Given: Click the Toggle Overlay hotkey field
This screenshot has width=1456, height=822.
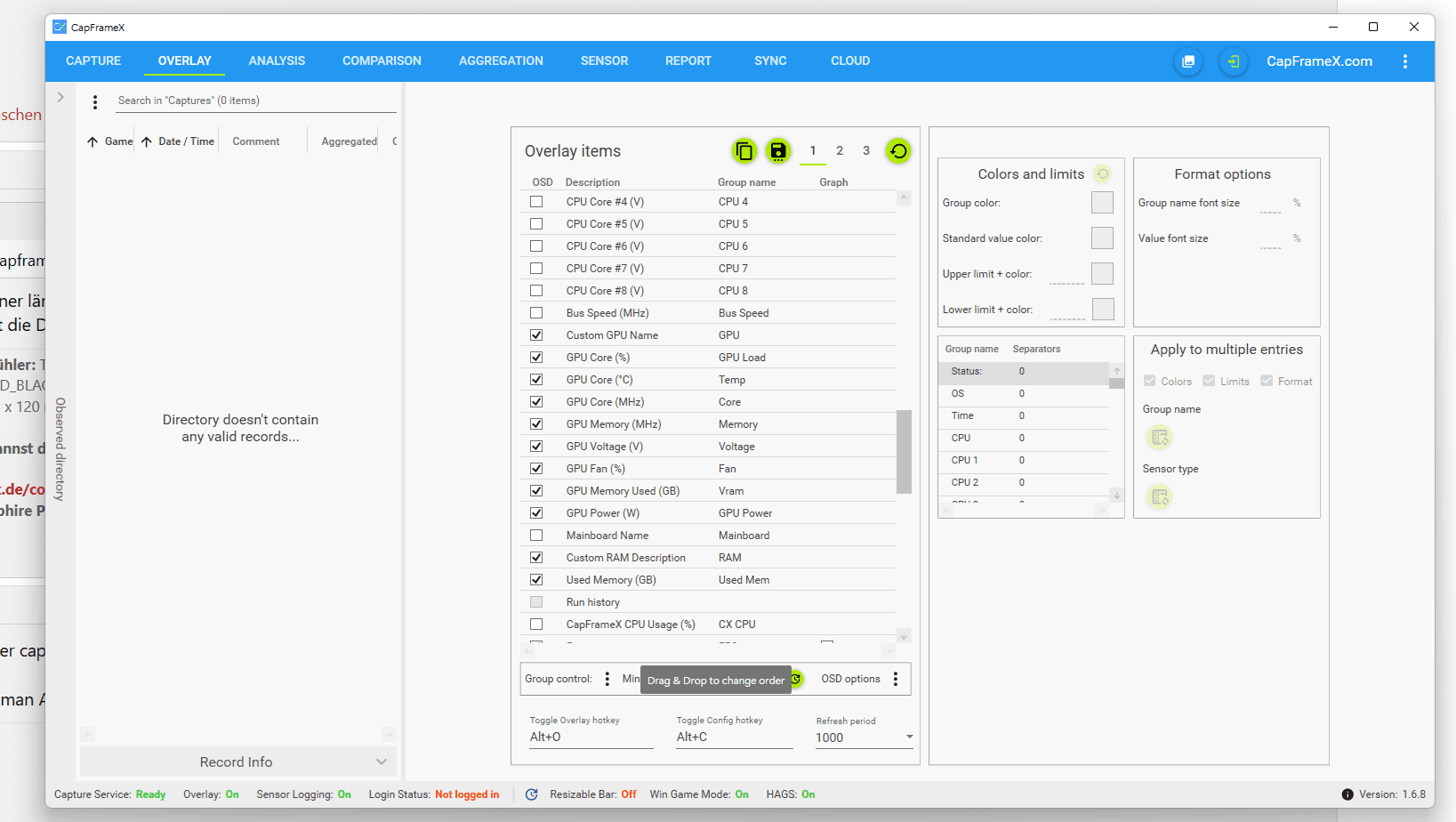Looking at the screenshot, I should click(x=591, y=737).
